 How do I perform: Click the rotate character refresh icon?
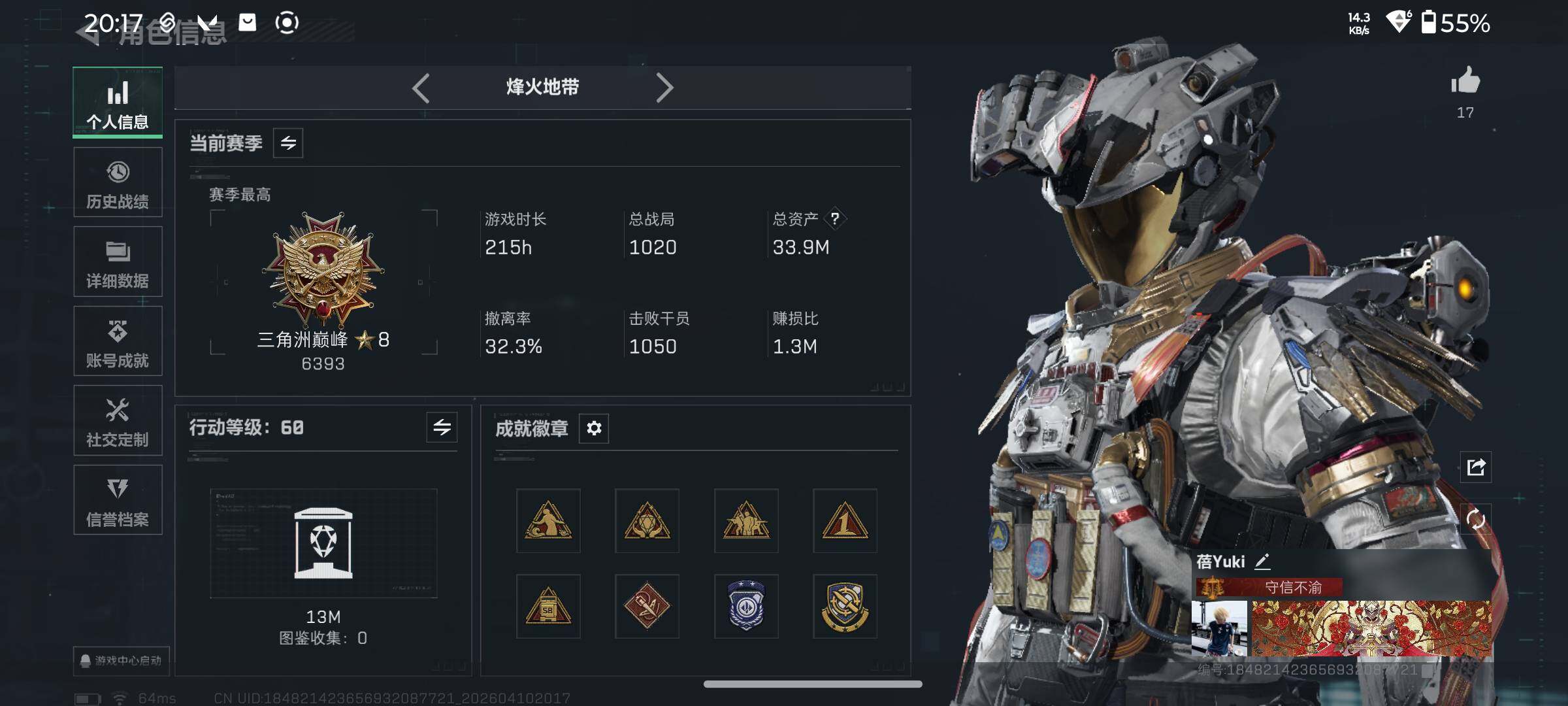1476,520
